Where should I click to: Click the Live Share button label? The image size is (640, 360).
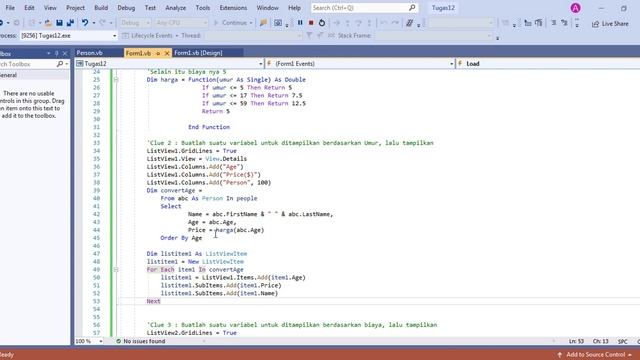[615, 24]
